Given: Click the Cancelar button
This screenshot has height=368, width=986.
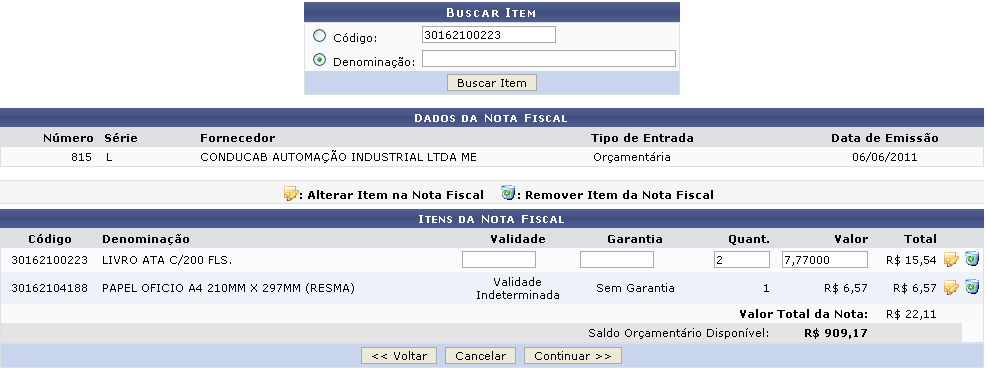Looking at the screenshot, I should pyautogui.click(x=480, y=356).
